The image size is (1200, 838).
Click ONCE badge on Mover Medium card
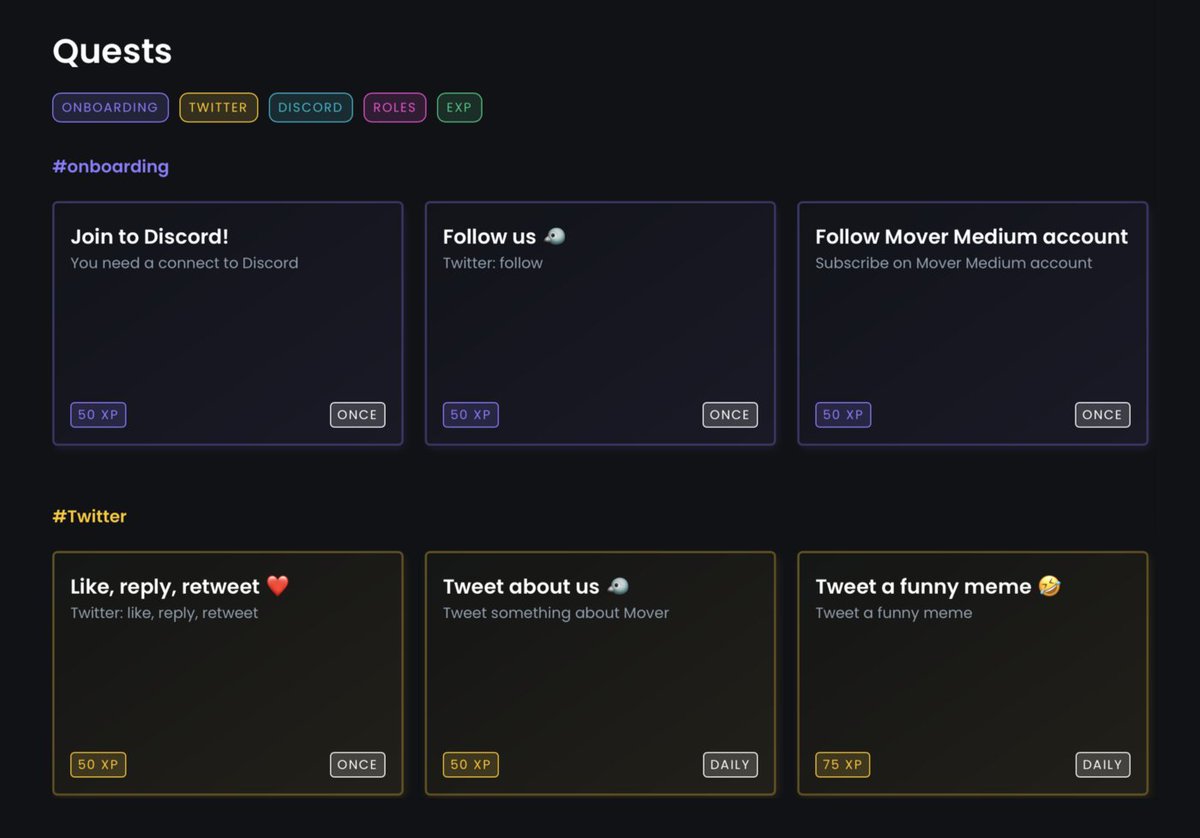(x=1103, y=415)
